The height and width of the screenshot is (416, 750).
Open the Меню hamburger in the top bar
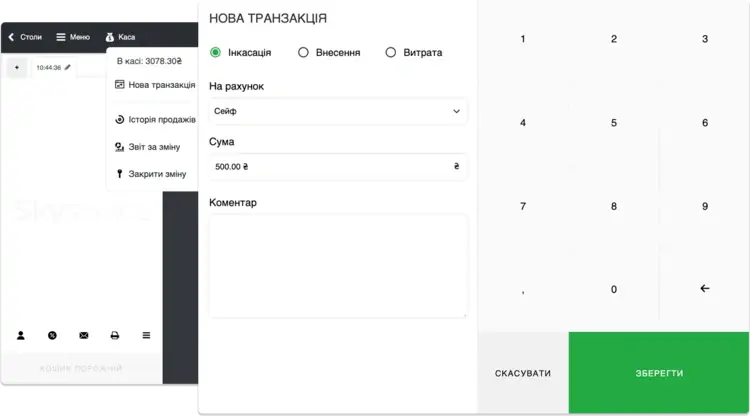[x=73, y=37]
